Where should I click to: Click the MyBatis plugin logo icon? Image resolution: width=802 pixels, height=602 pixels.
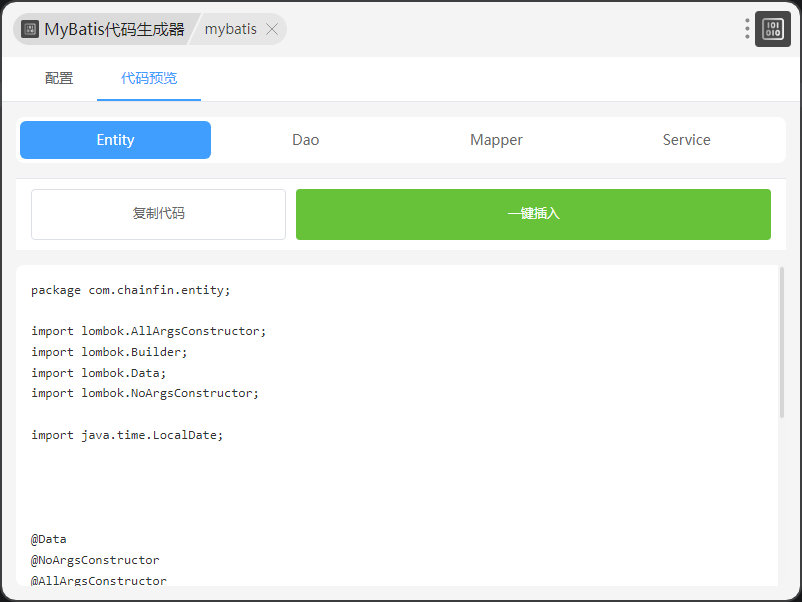[30, 29]
